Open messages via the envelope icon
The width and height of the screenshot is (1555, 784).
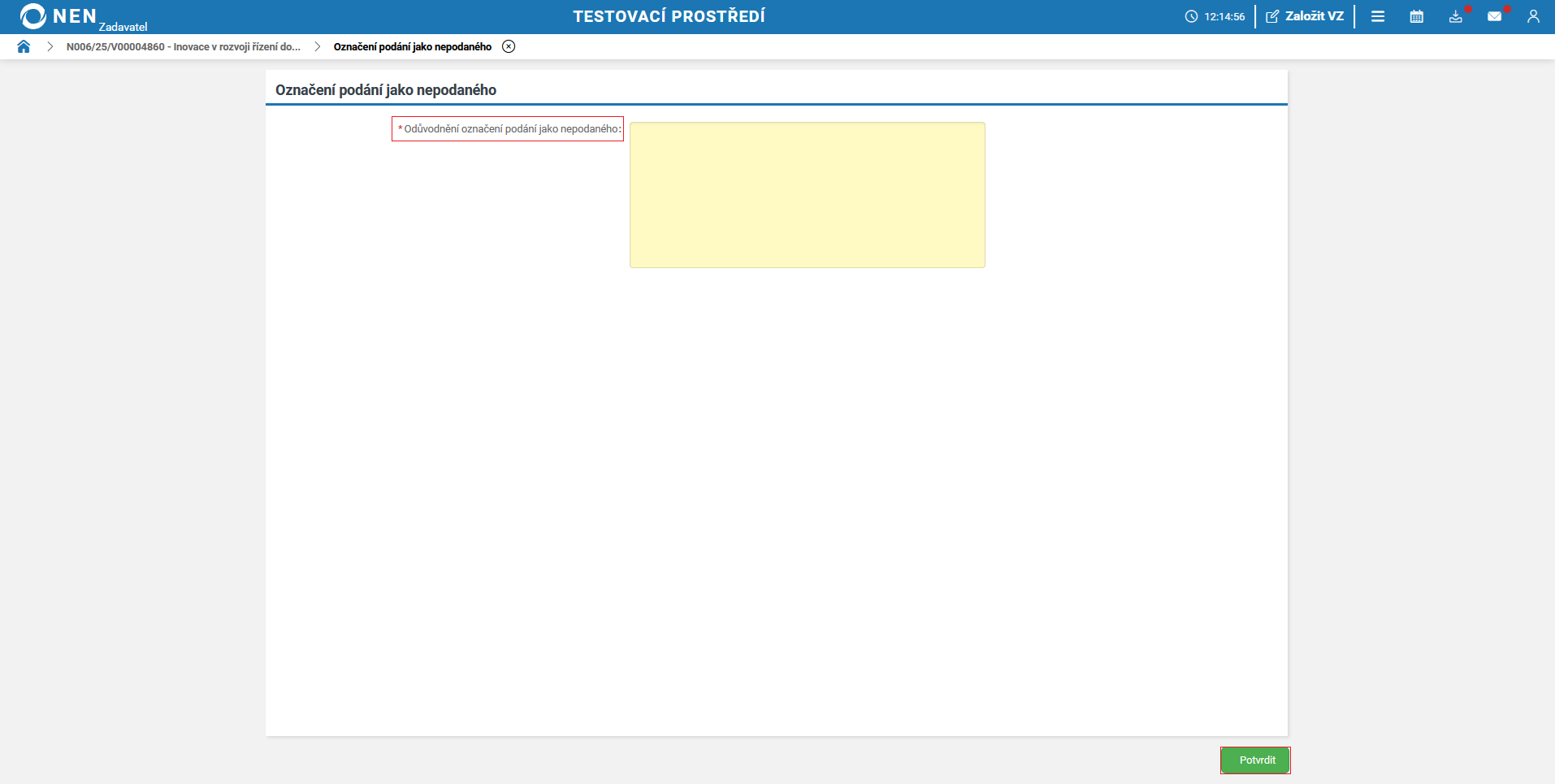tap(1495, 17)
